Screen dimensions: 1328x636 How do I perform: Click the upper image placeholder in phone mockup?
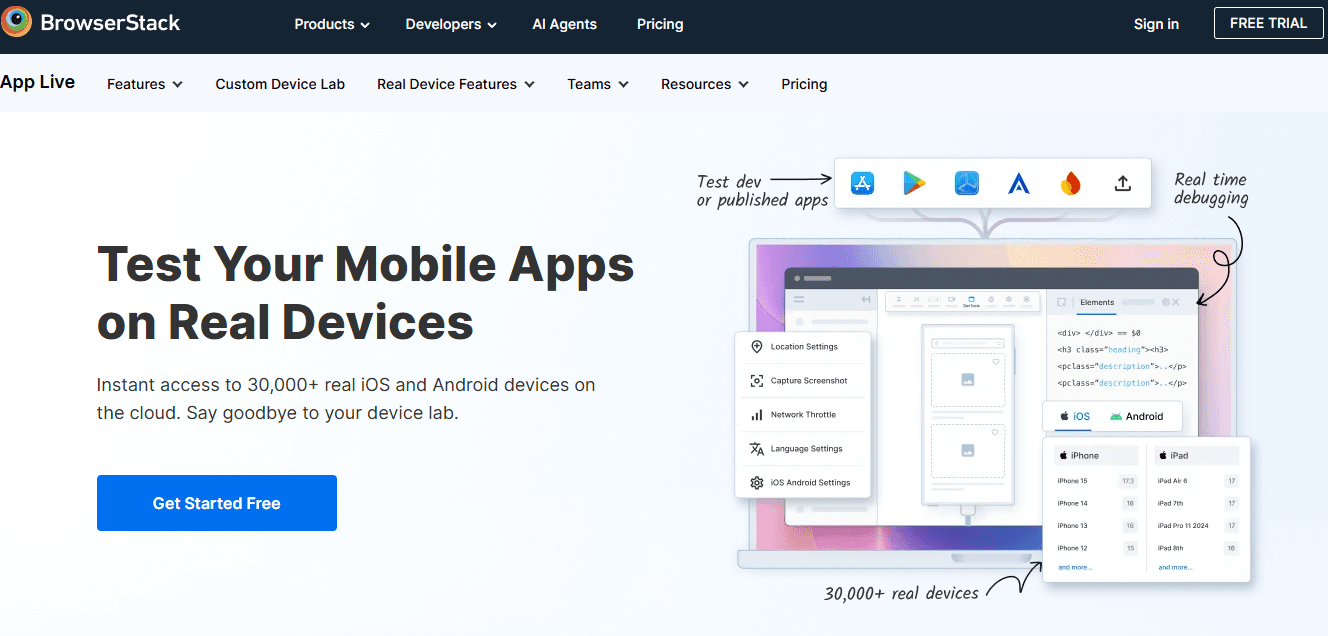tap(967, 380)
